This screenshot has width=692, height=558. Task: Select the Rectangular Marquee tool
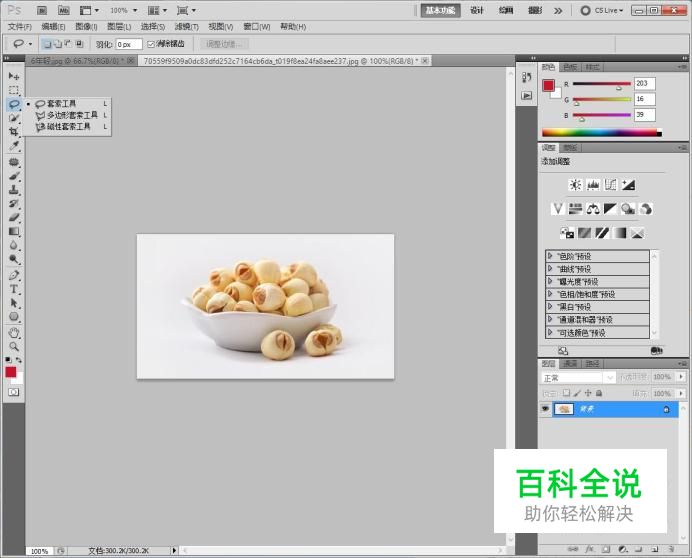click(x=14, y=90)
